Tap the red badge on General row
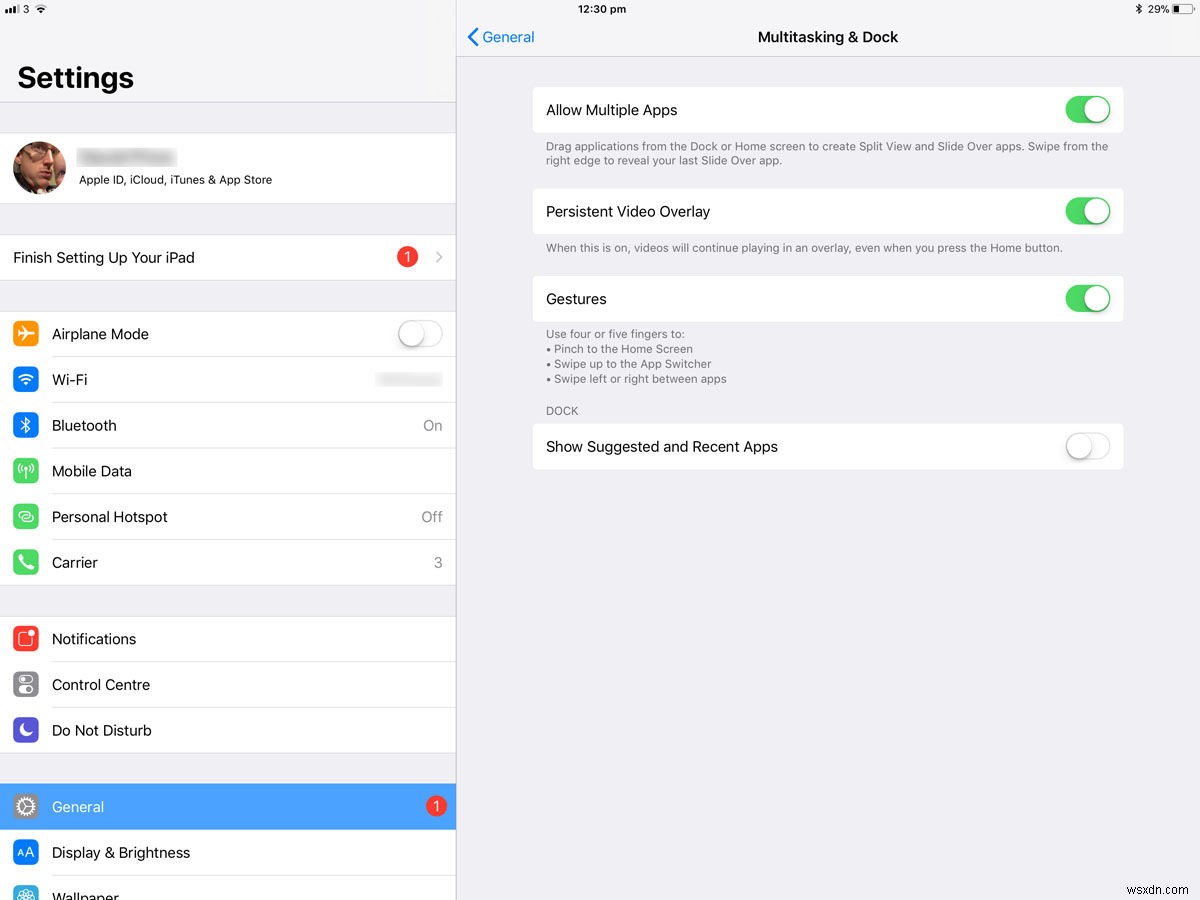The height and width of the screenshot is (900, 1200). point(436,806)
